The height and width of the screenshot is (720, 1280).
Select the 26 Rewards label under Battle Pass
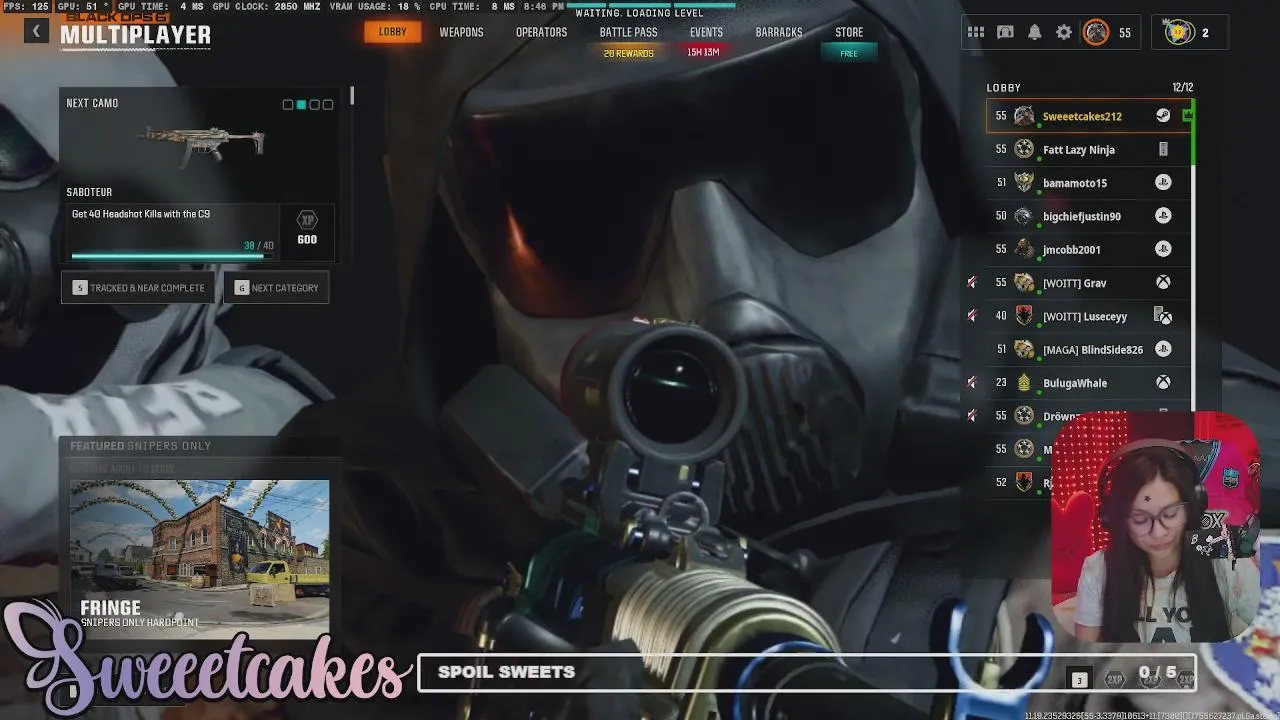[x=629, y=53]
